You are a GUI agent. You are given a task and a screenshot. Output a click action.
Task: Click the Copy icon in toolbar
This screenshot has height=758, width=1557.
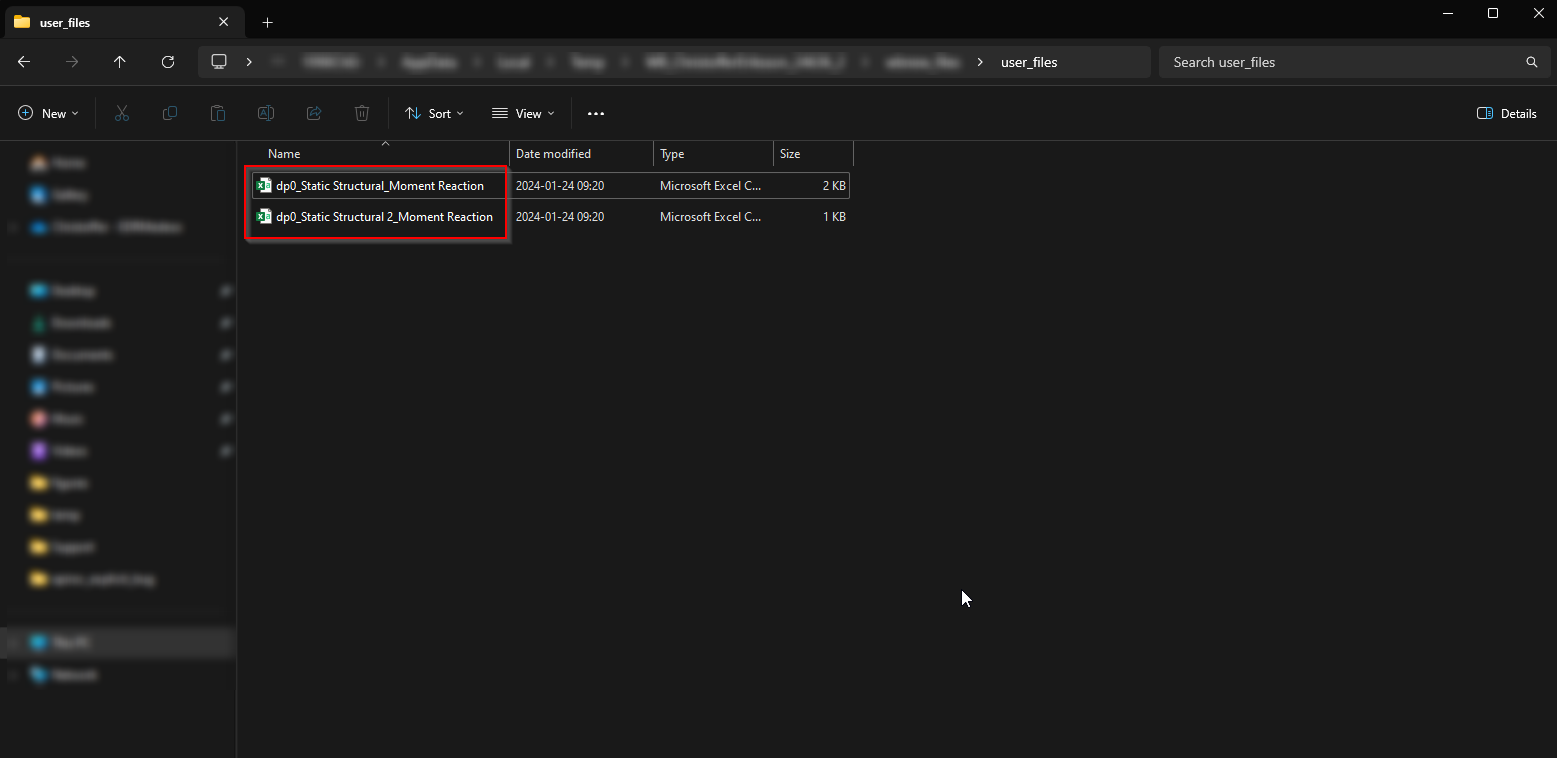click(170, 114)
